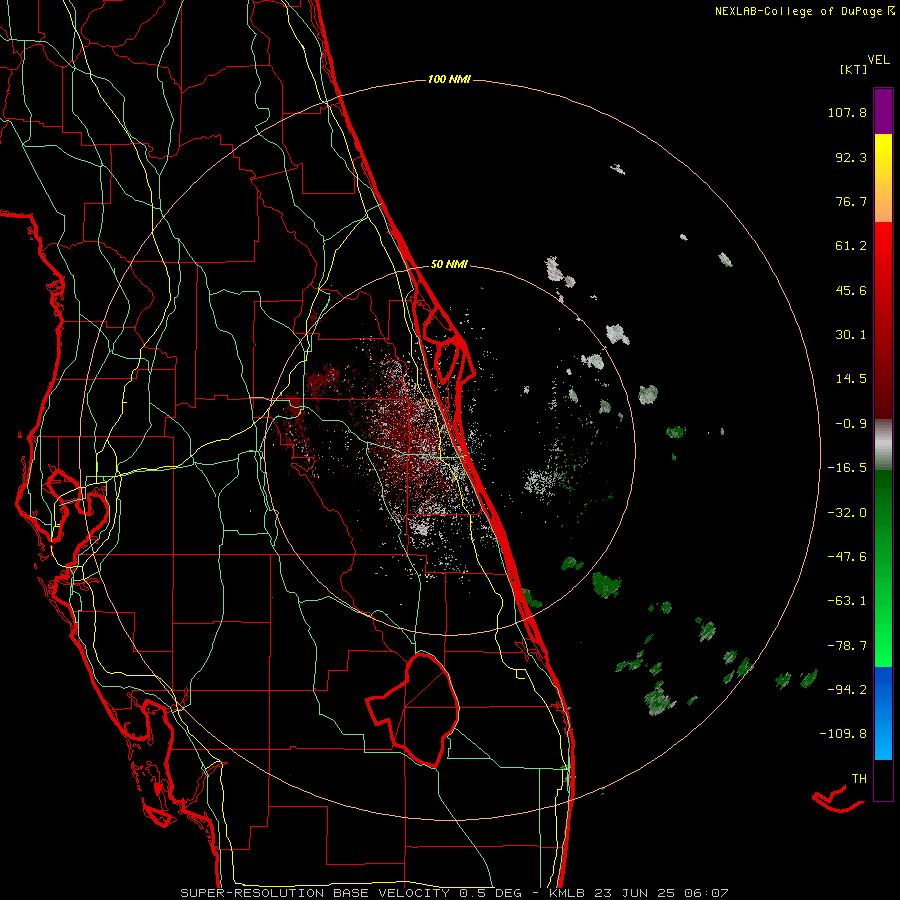
Task: Pick the gray segment of the color bar
Action: 883,442
